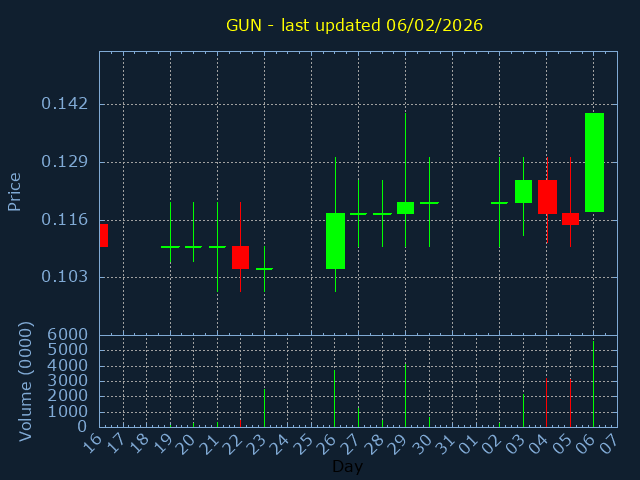Select the red candlestick on day 22
This screenshot has width=640, height=480.
click(x=240, y=257)
